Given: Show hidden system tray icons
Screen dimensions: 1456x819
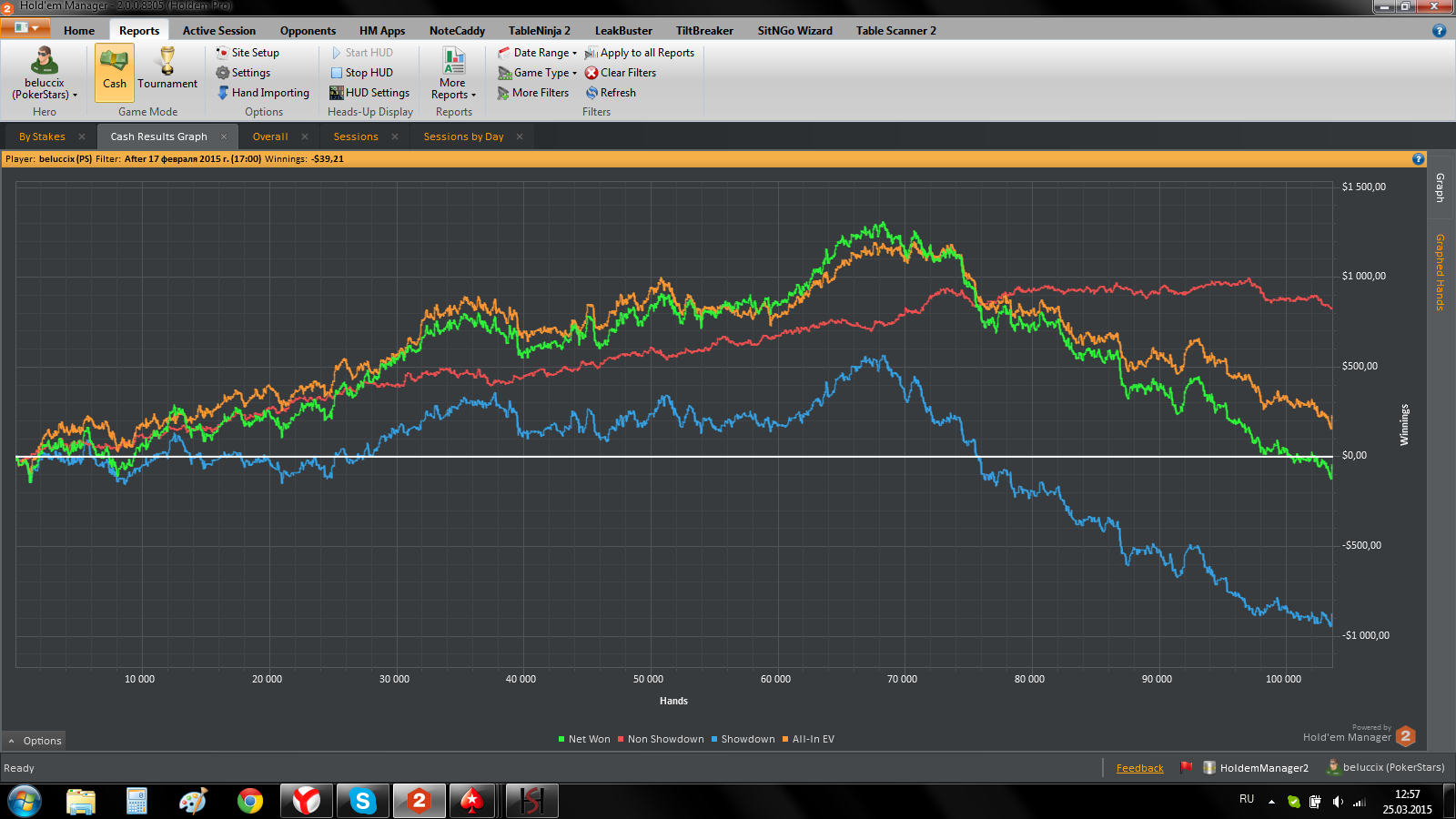Looking at the screenshot, I should [1271, 802].
